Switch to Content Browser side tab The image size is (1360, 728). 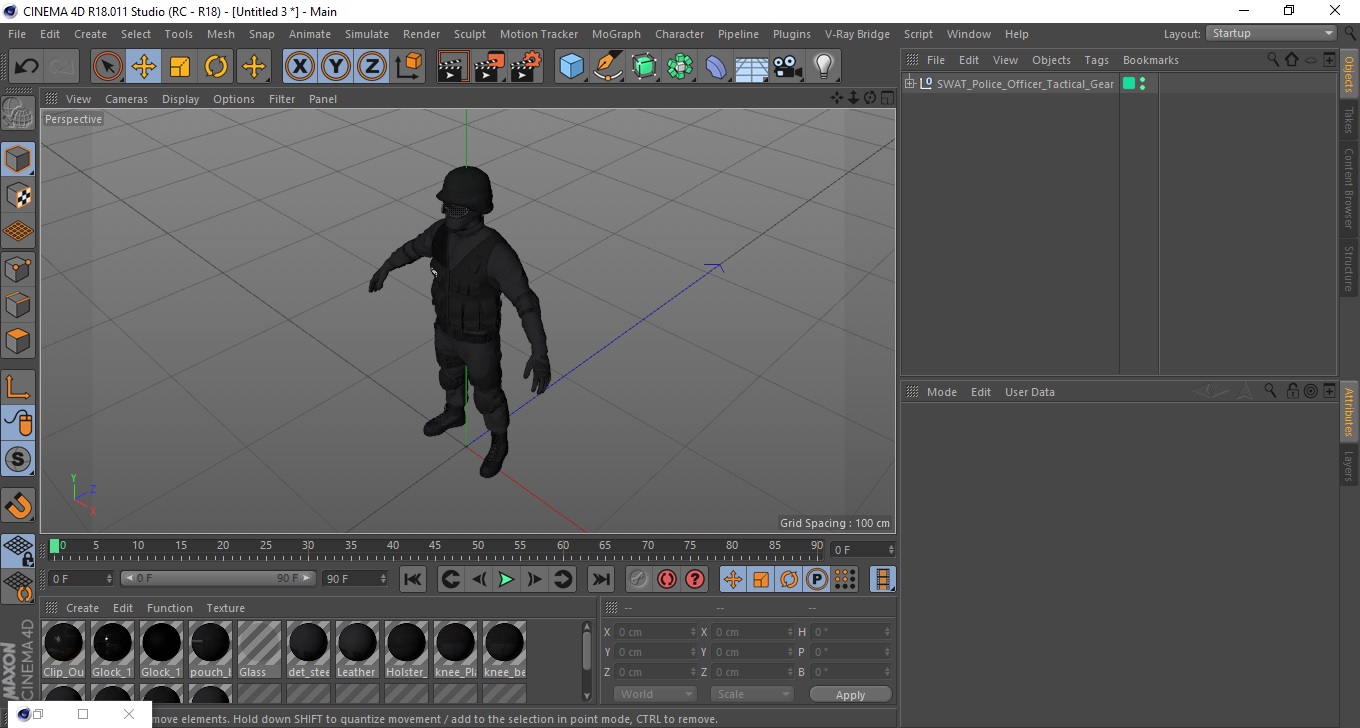[x=1349, y=188]
